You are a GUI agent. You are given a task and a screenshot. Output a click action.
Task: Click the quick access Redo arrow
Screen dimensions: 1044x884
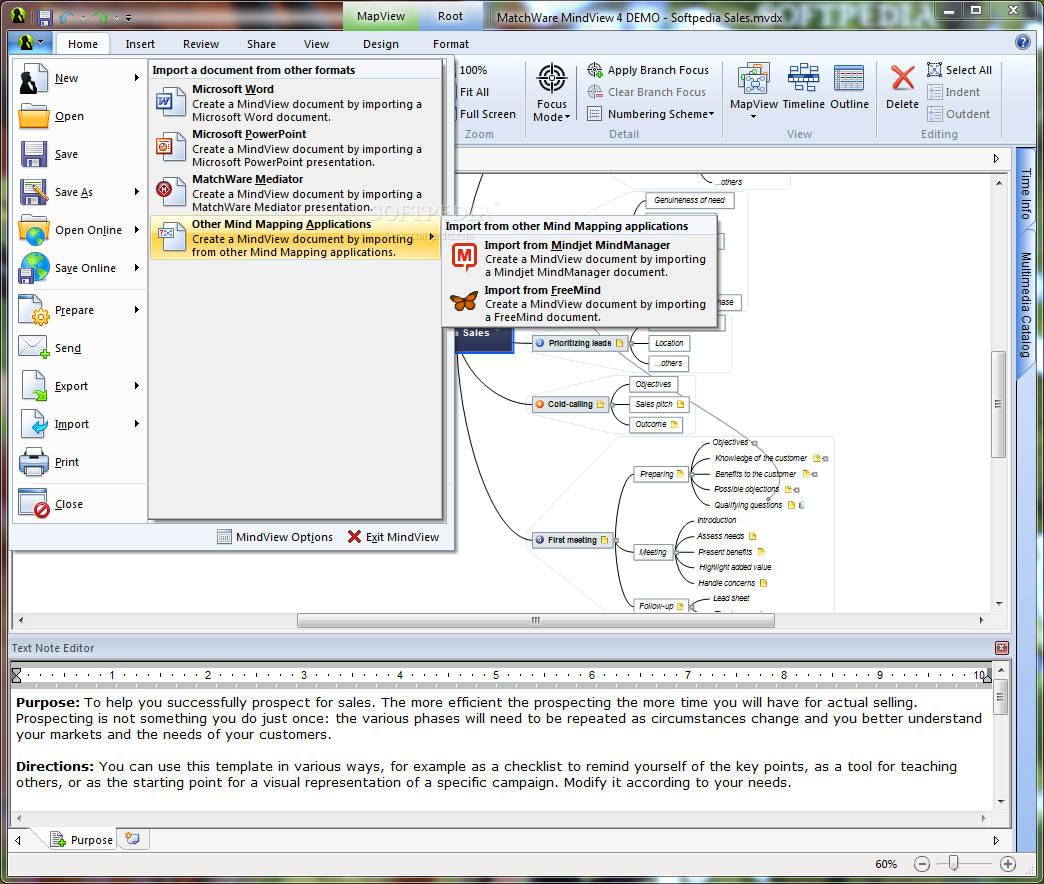100,17
